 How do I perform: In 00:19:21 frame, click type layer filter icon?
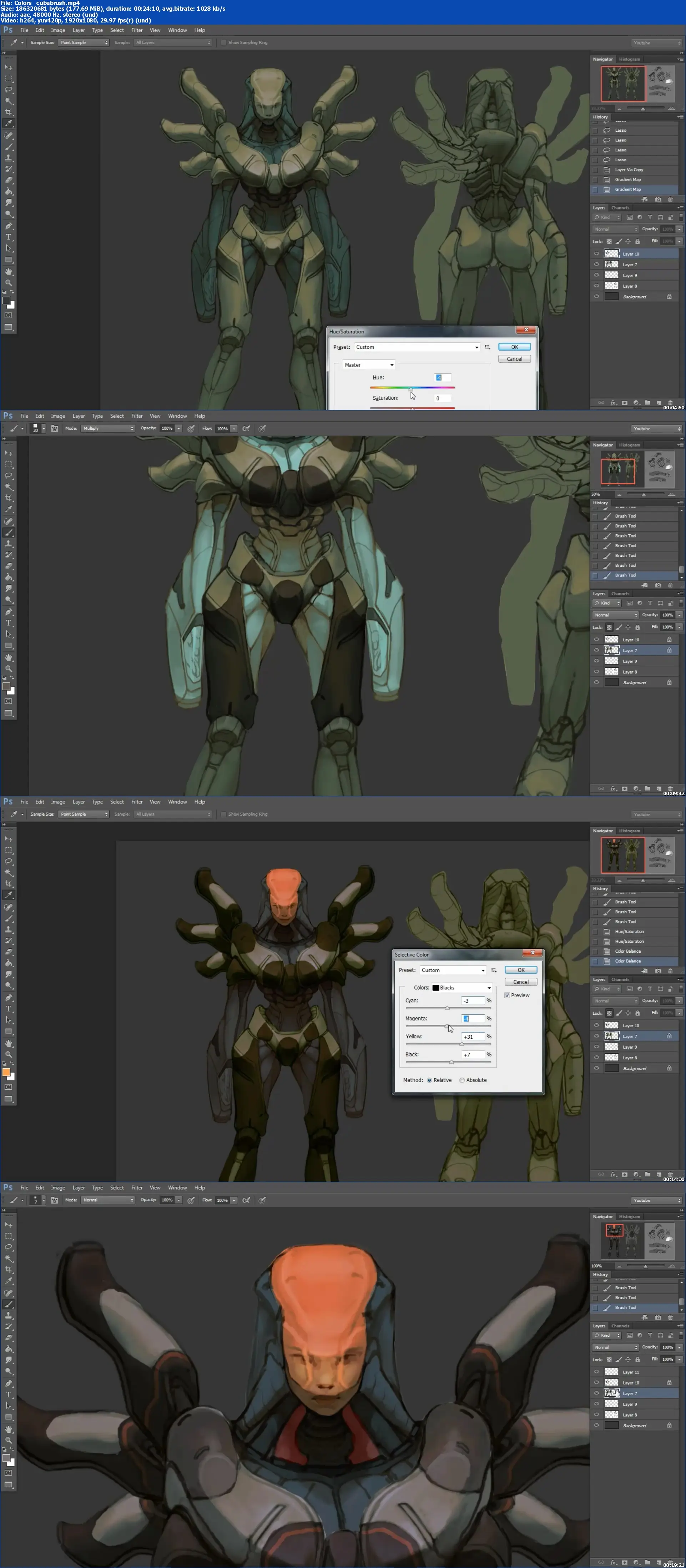(x=650, y=1335)
